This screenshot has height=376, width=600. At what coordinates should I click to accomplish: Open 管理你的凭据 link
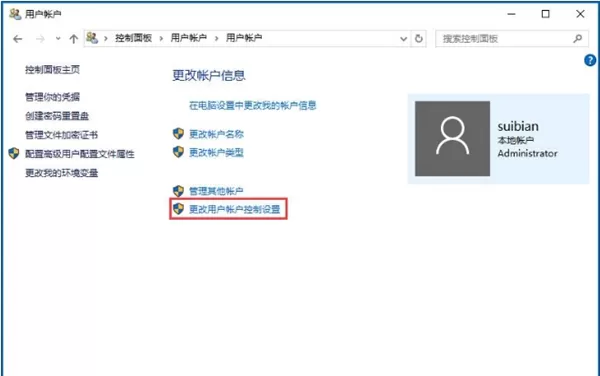(52, 97)
